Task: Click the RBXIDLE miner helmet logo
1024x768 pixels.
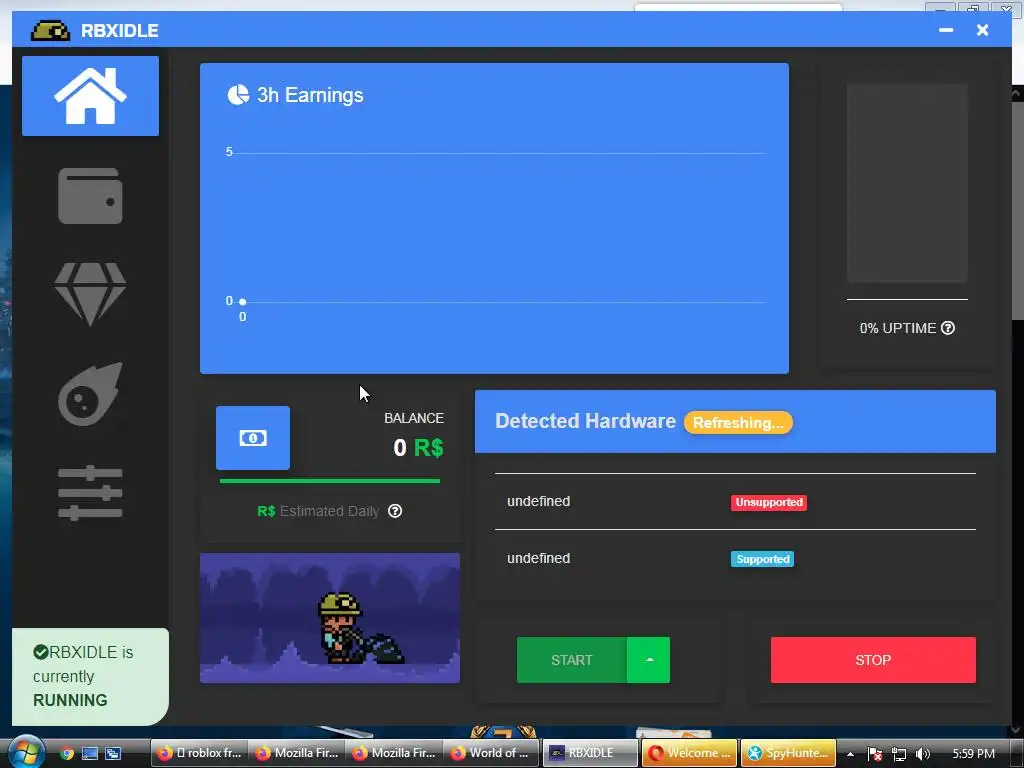Action: tap(50, 30)
